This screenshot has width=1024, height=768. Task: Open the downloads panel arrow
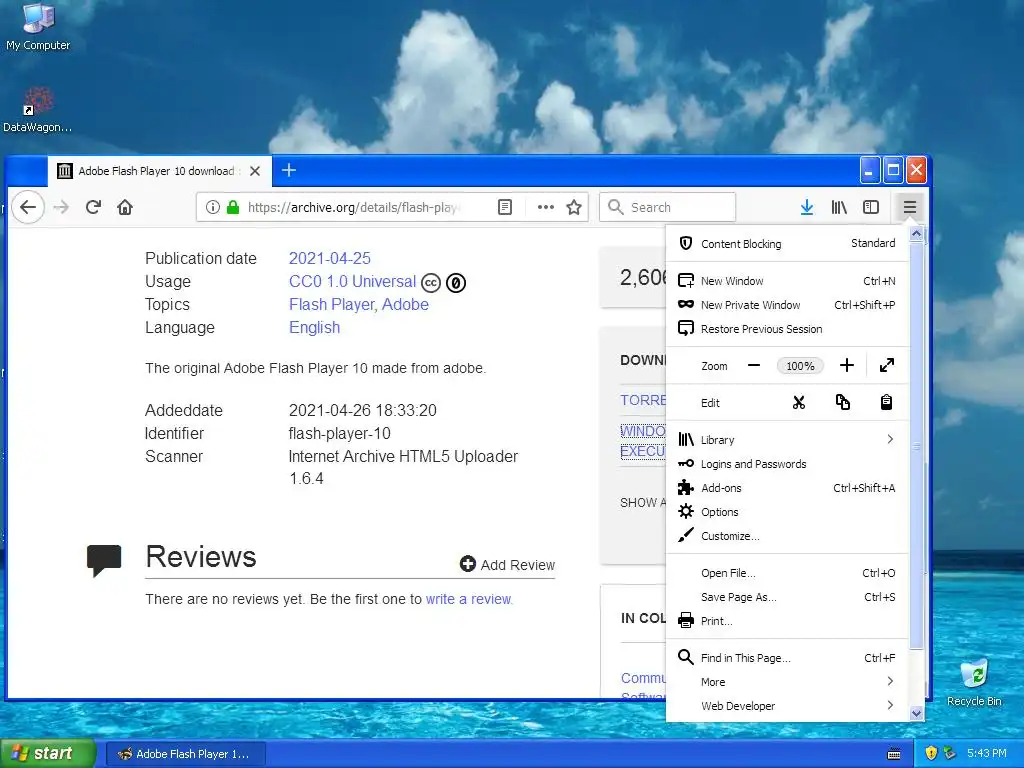point(807,208)
